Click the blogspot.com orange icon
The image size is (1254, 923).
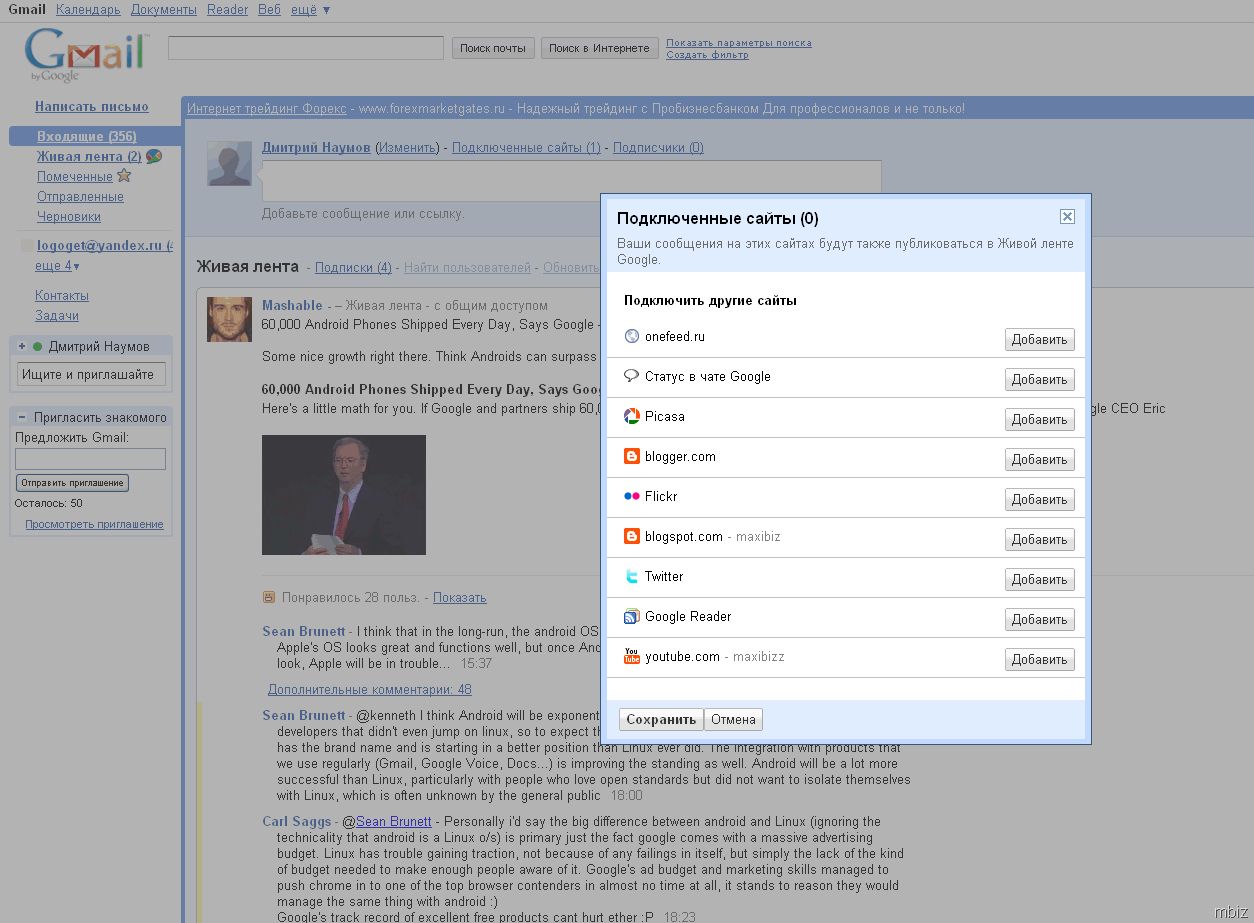631,537
